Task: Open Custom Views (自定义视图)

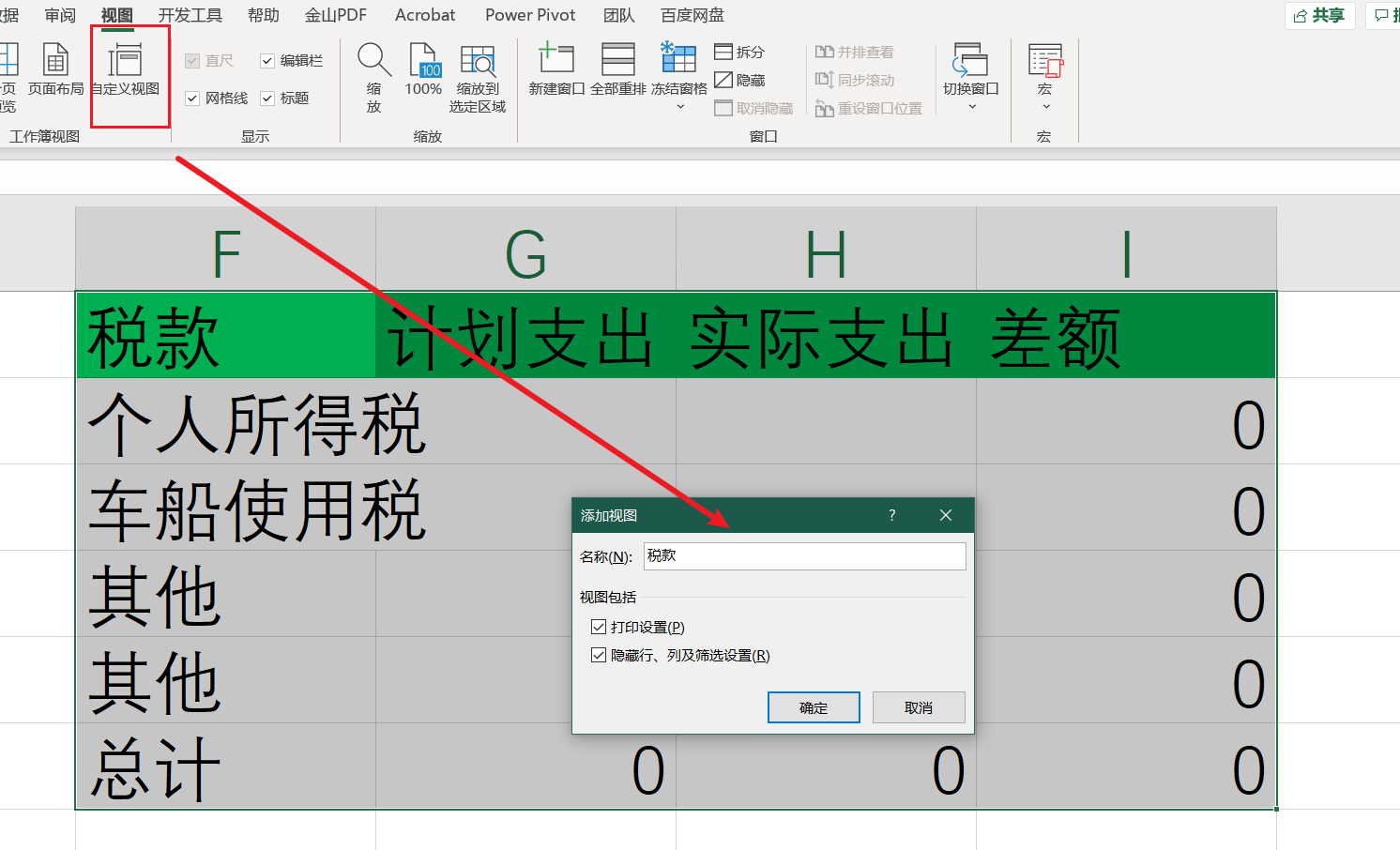Action: 125,68
